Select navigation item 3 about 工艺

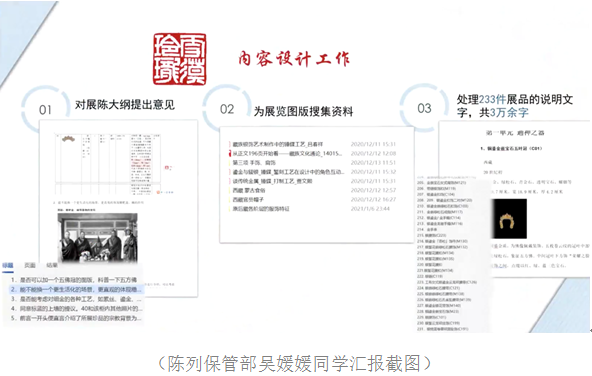click(x=76, y=299)
